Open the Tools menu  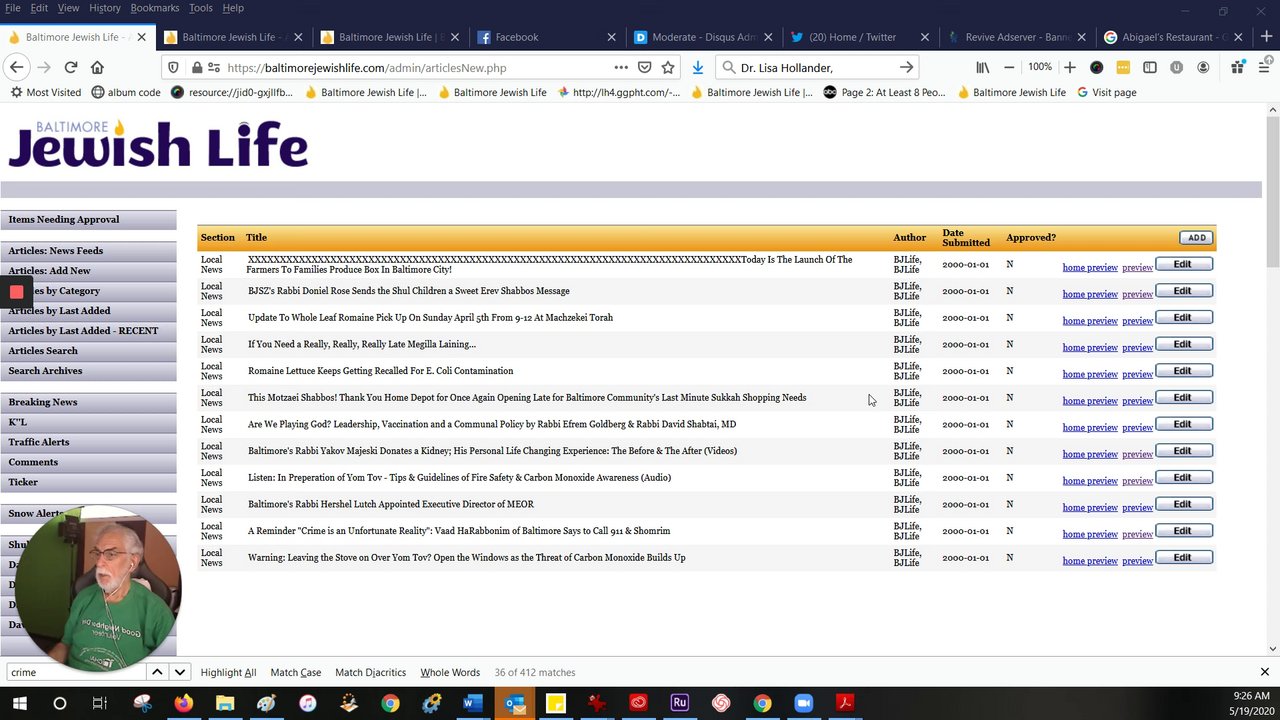point(201,8)
